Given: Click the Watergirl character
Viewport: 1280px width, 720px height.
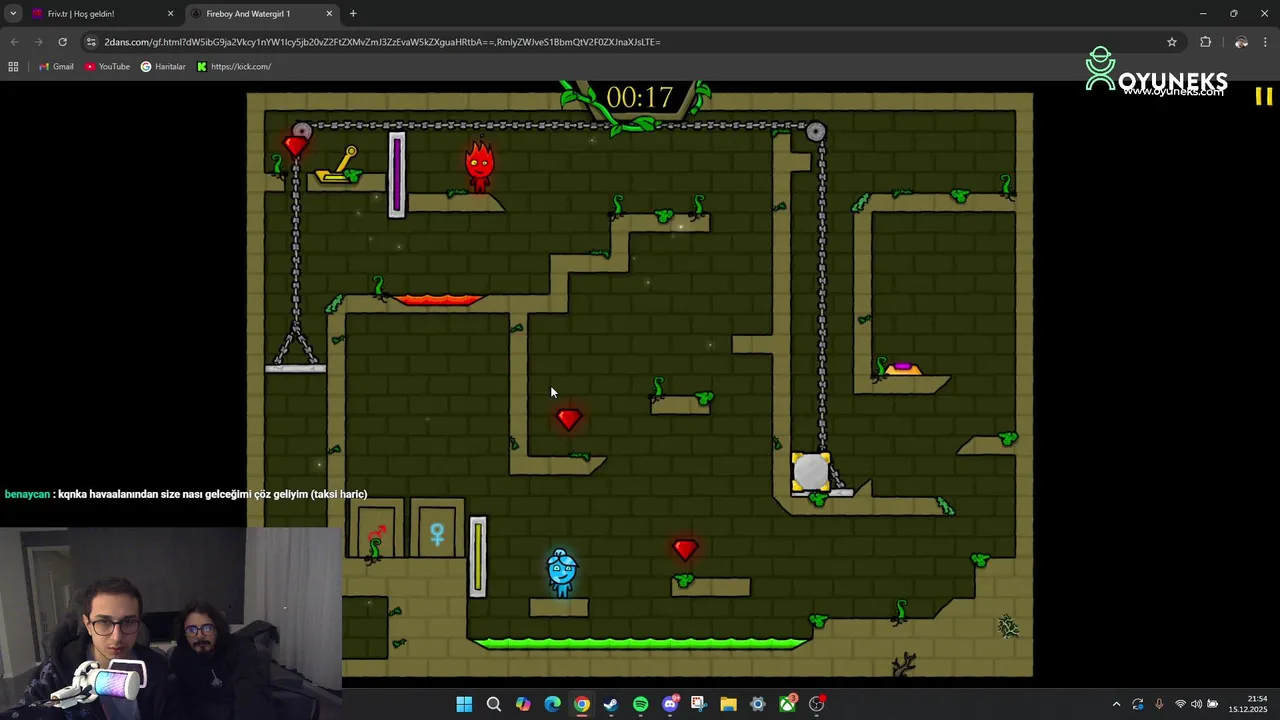Looking at the screenshot, I should (x=562, y=573).
